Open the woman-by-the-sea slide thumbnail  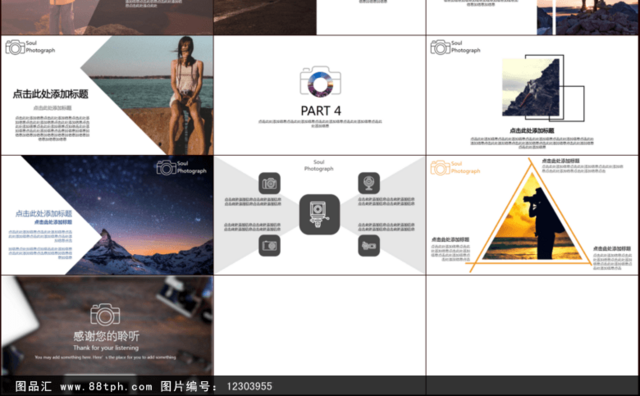tap(107, 95)
